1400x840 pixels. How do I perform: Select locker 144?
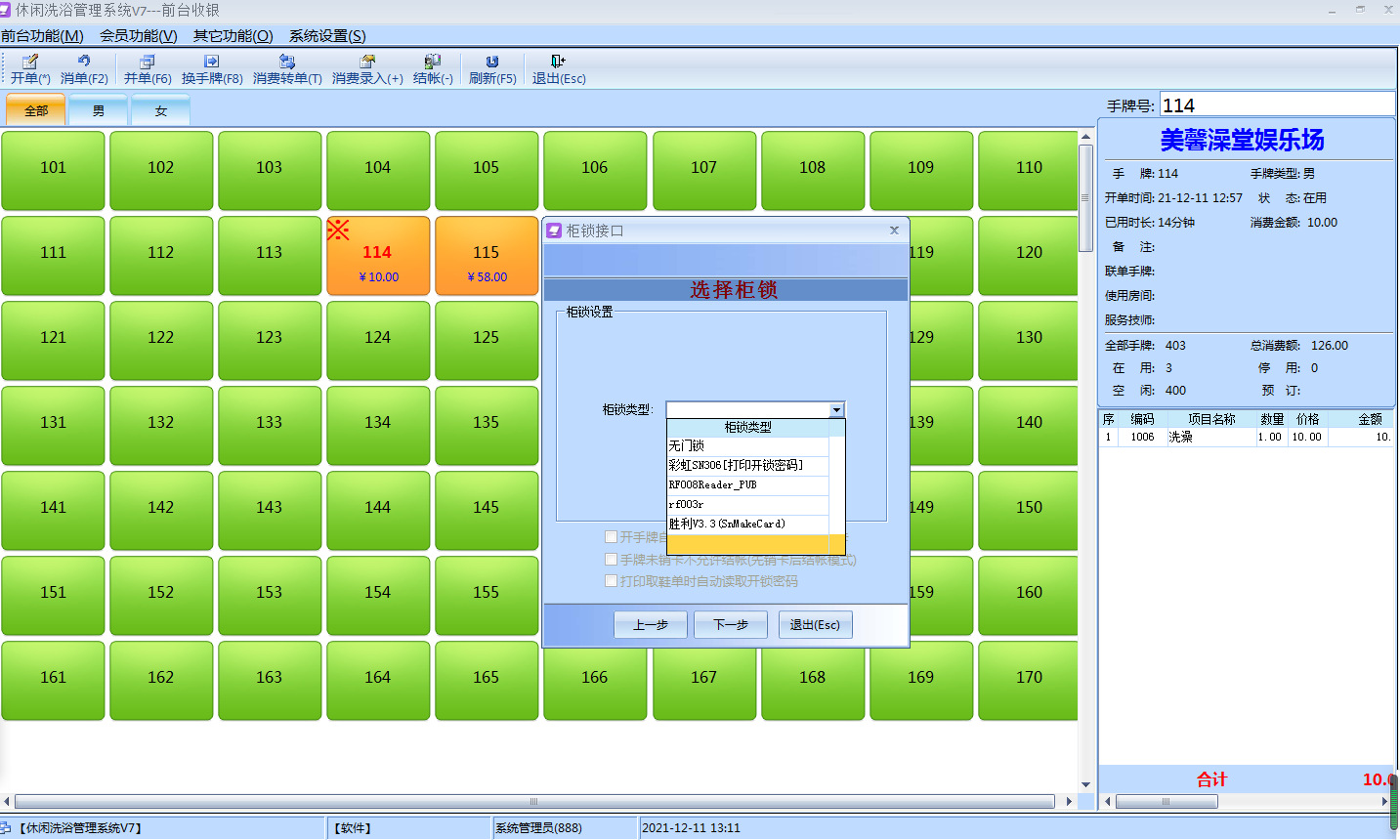tap(378, 511)
